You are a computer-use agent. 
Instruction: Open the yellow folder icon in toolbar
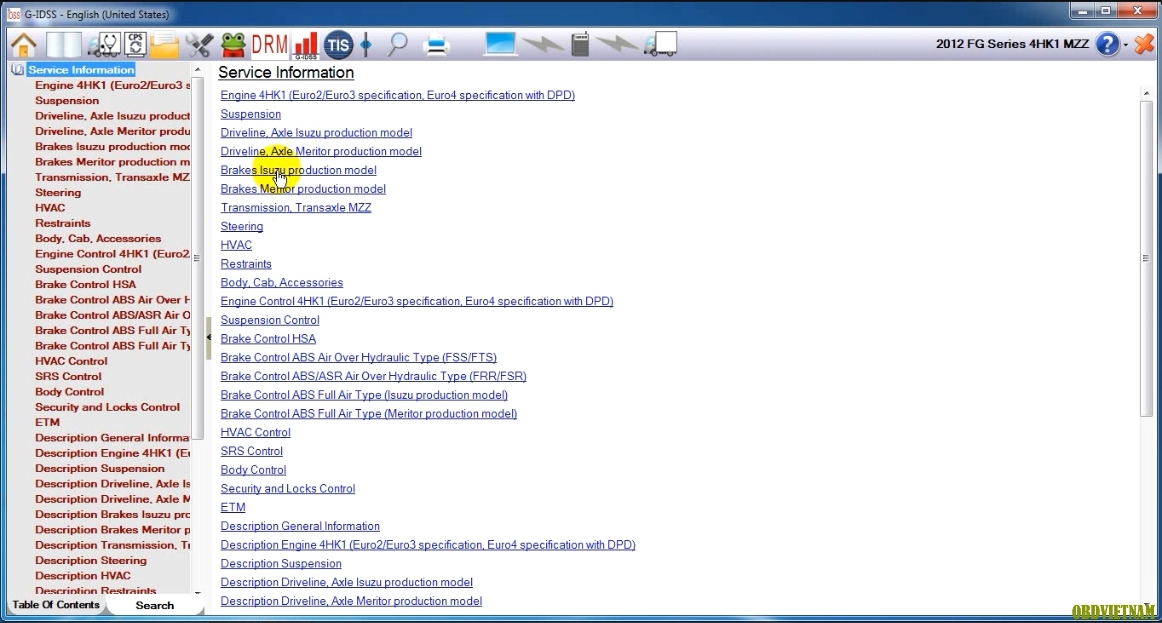coord(165,44)
